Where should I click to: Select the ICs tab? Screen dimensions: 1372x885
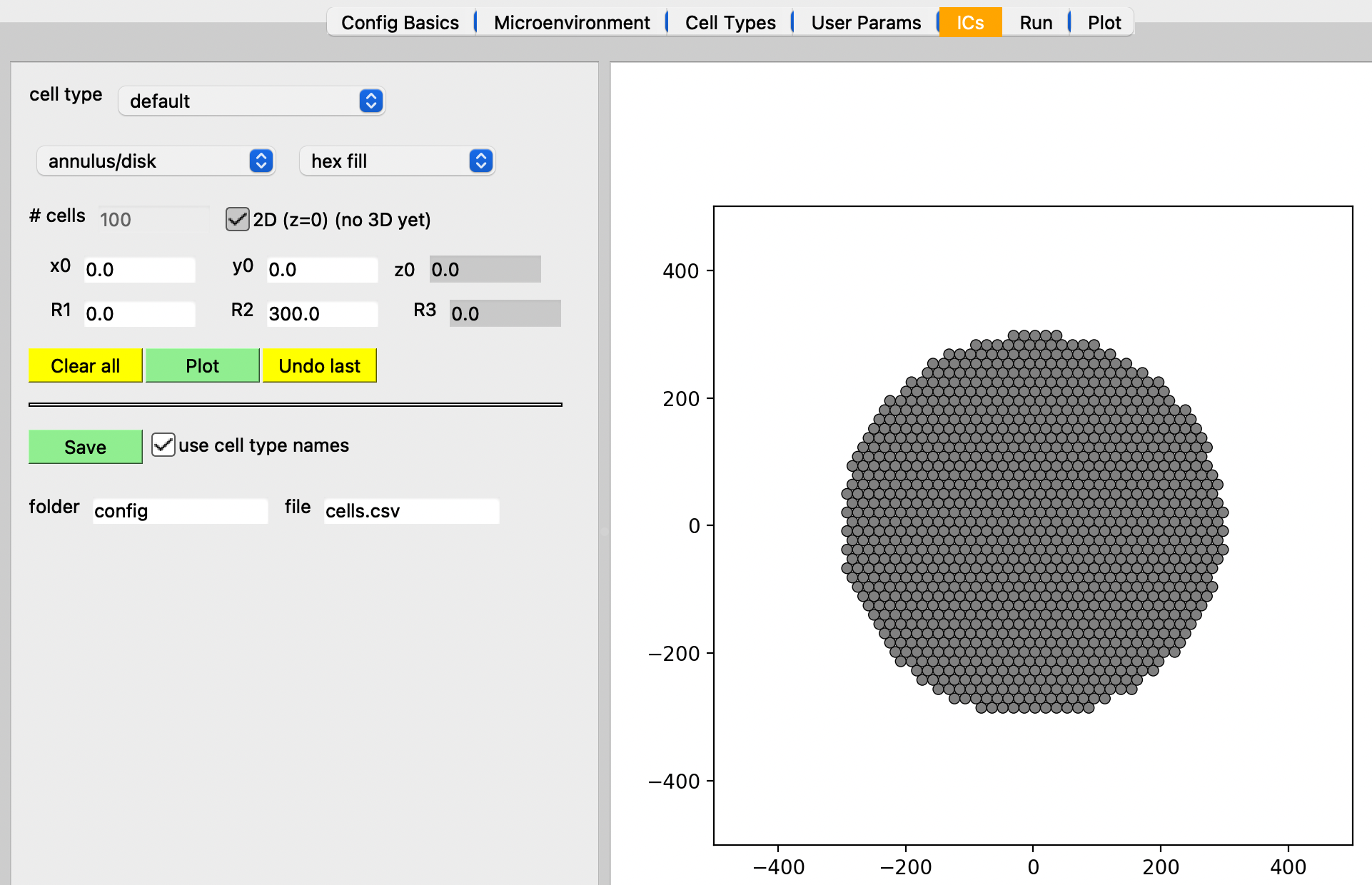click(970, 22)
